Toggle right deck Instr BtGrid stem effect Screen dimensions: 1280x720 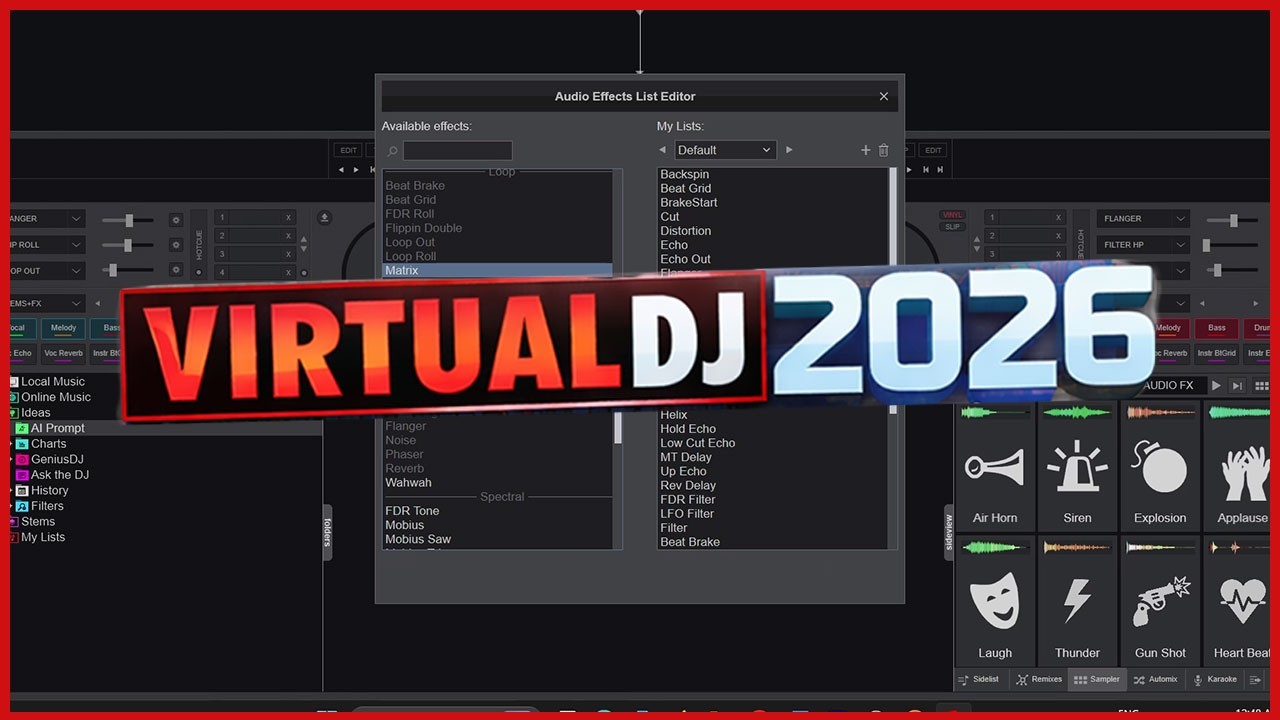(1216, 353)
